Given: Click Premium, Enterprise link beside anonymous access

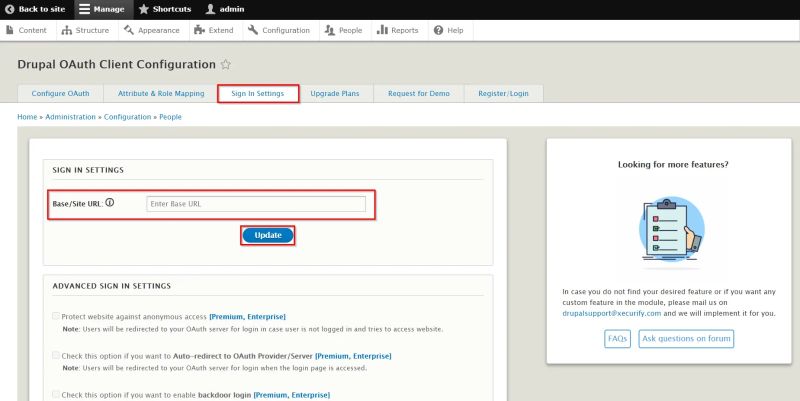Looking at the screenshot, I should click(247, 317).
